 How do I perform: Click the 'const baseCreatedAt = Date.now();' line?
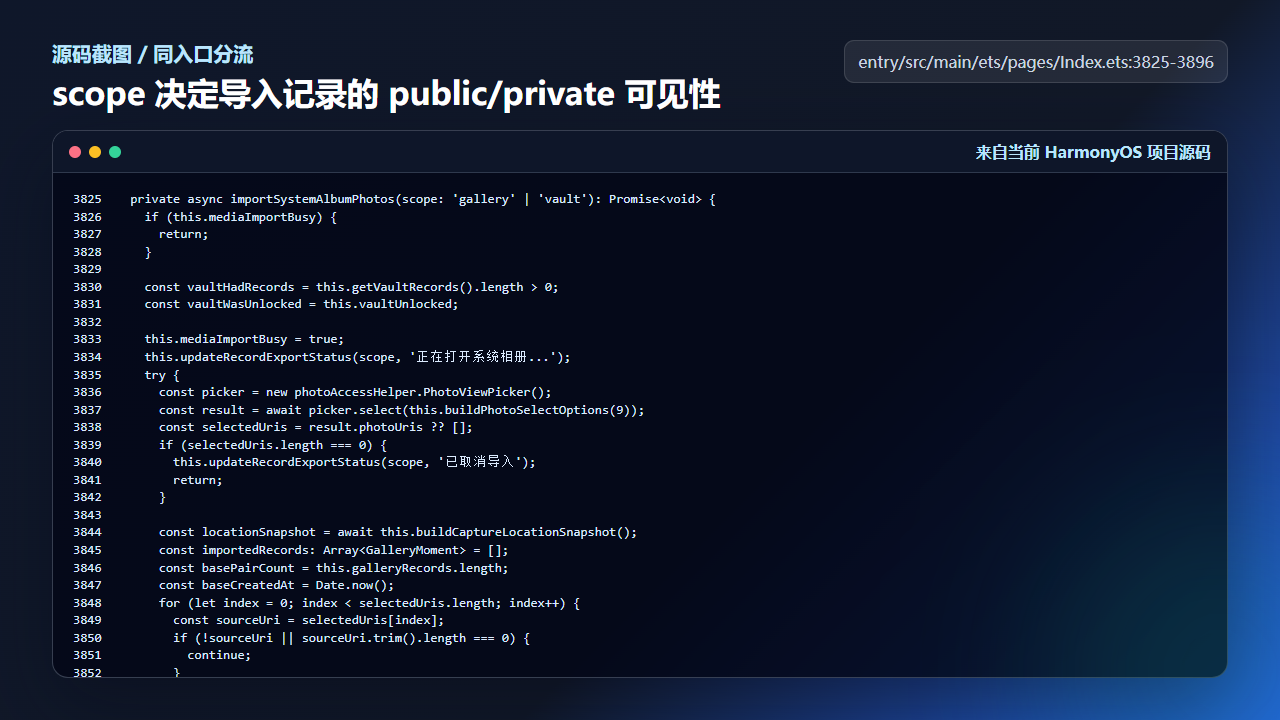pyautogui.click(x=277, y=585)
